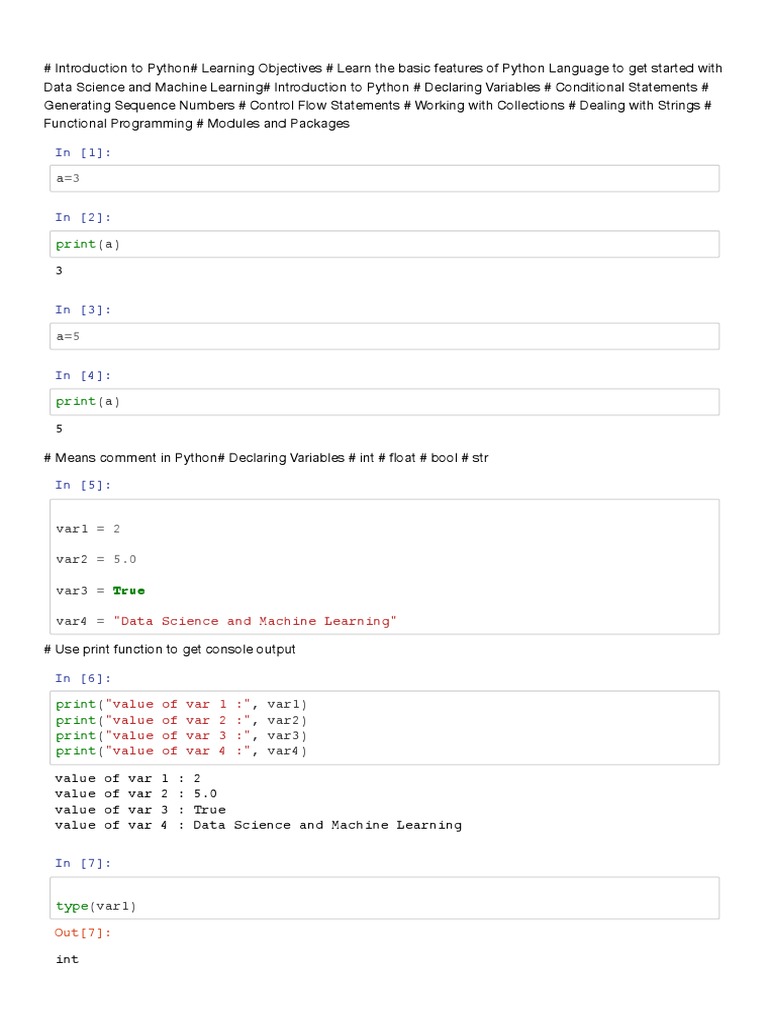Image resolution: width=768 pixels, height=1024 pixels.
Task: Click the print line for var 1
Action: click(x=182, y=704)
